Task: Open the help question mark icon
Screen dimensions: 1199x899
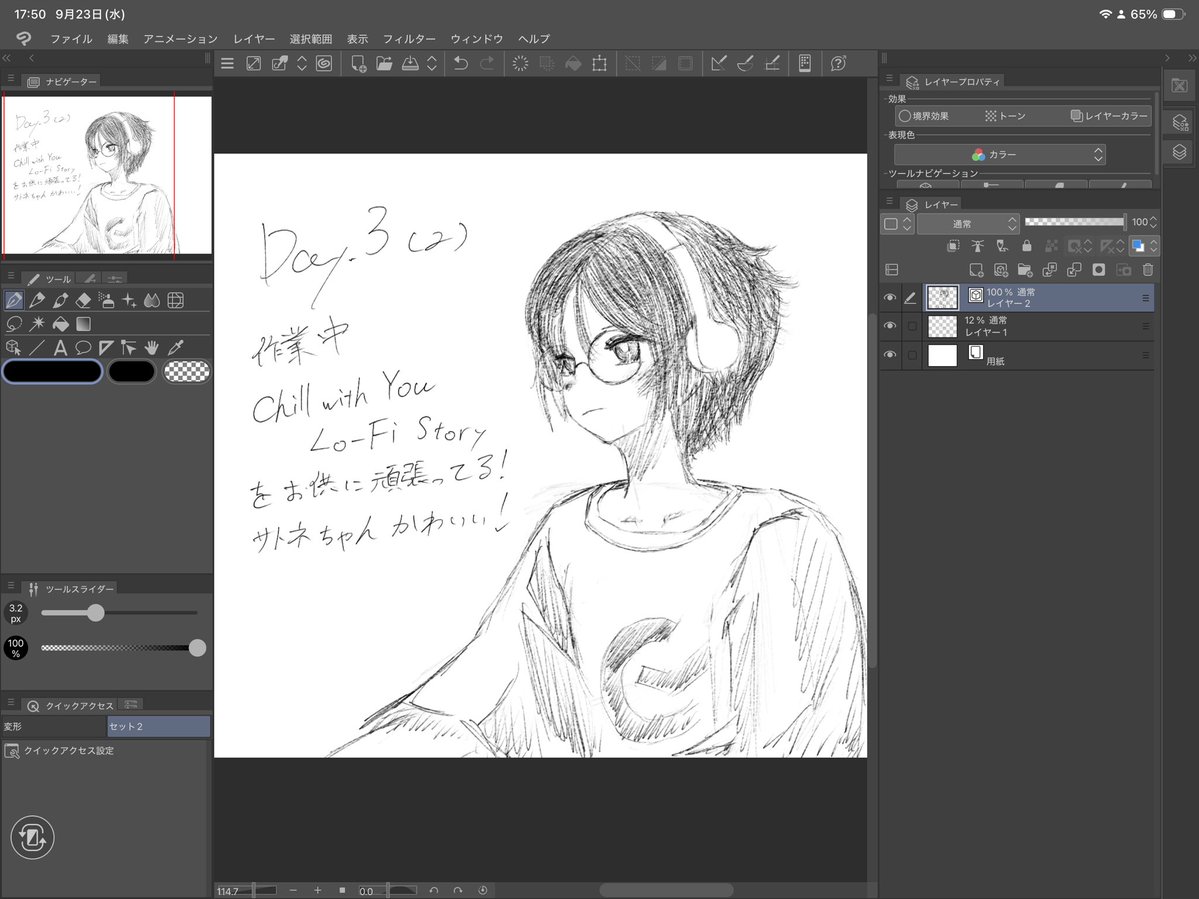Action: pyautogui.click(x=838, y=63)
